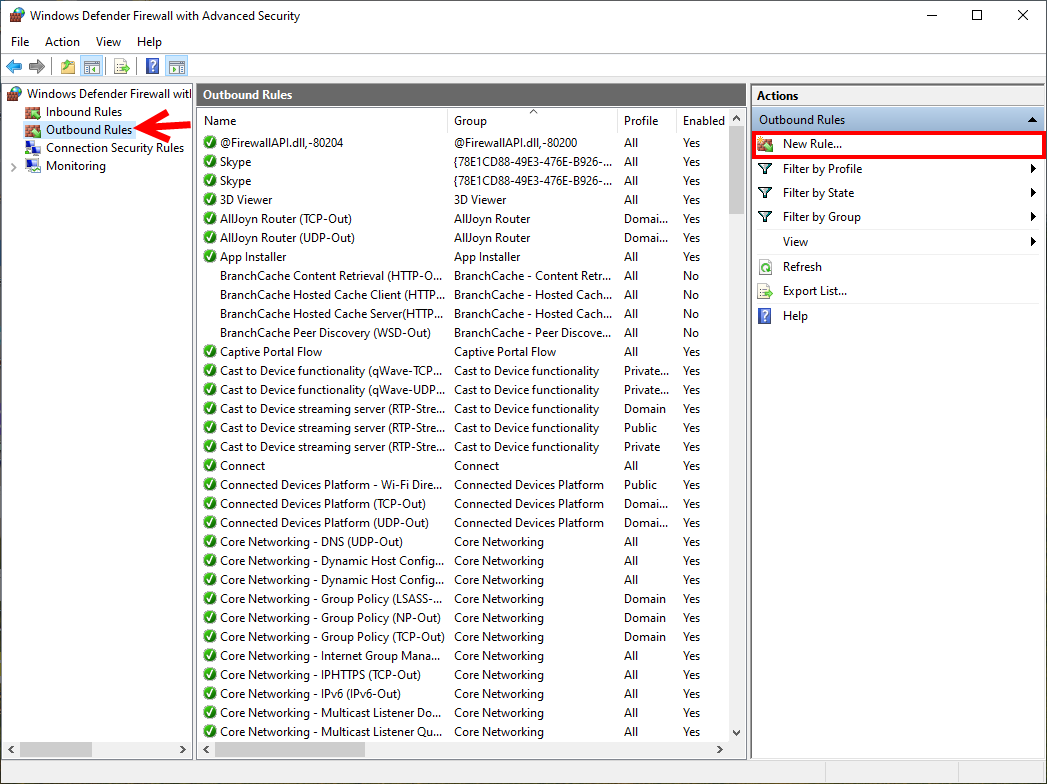Viewport: 1047px width, 784px height.
Task: Open the Help menu in menu bar
Action: (150, 41)
